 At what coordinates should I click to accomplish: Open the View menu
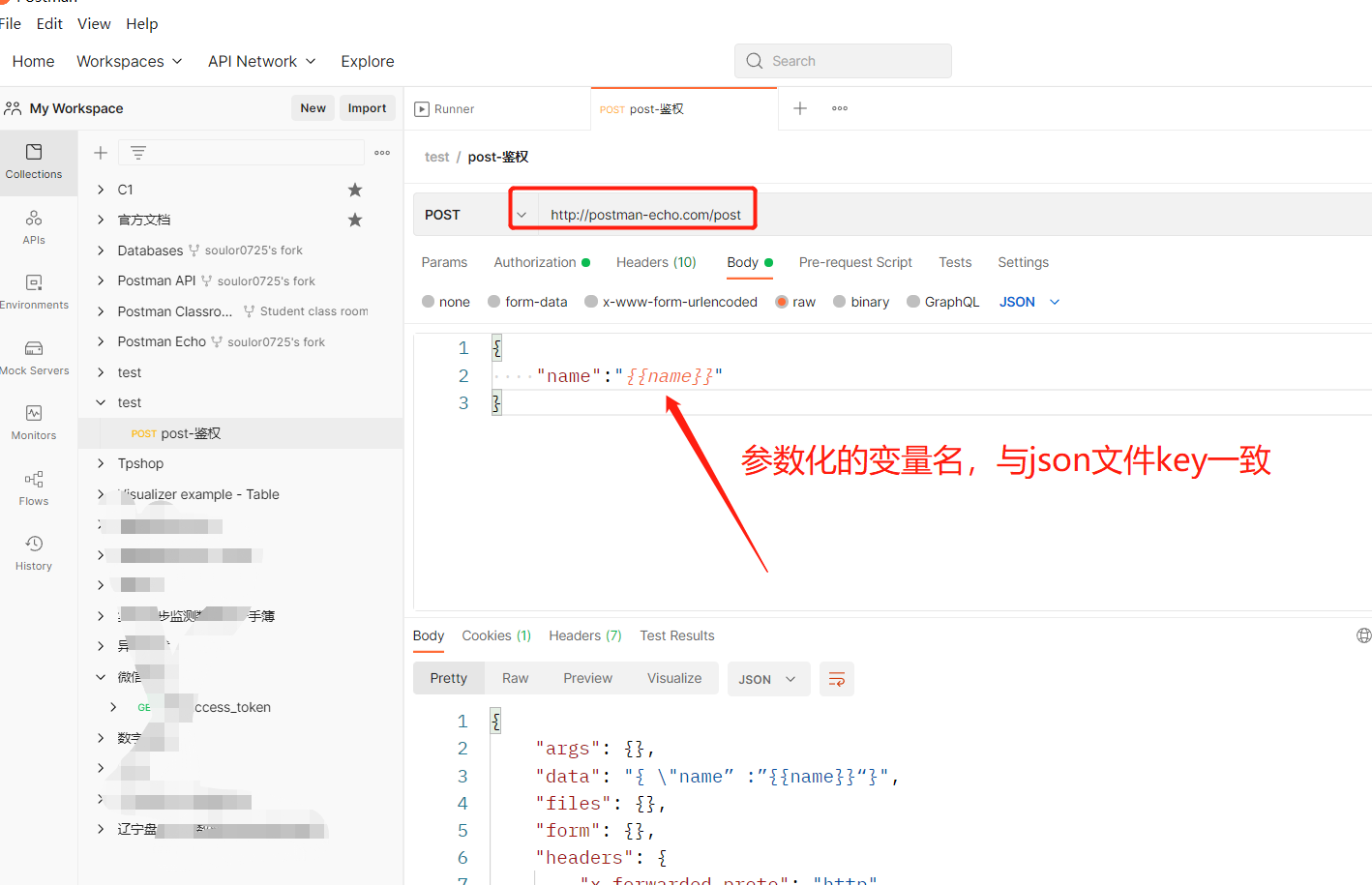(x=94, y=23)
